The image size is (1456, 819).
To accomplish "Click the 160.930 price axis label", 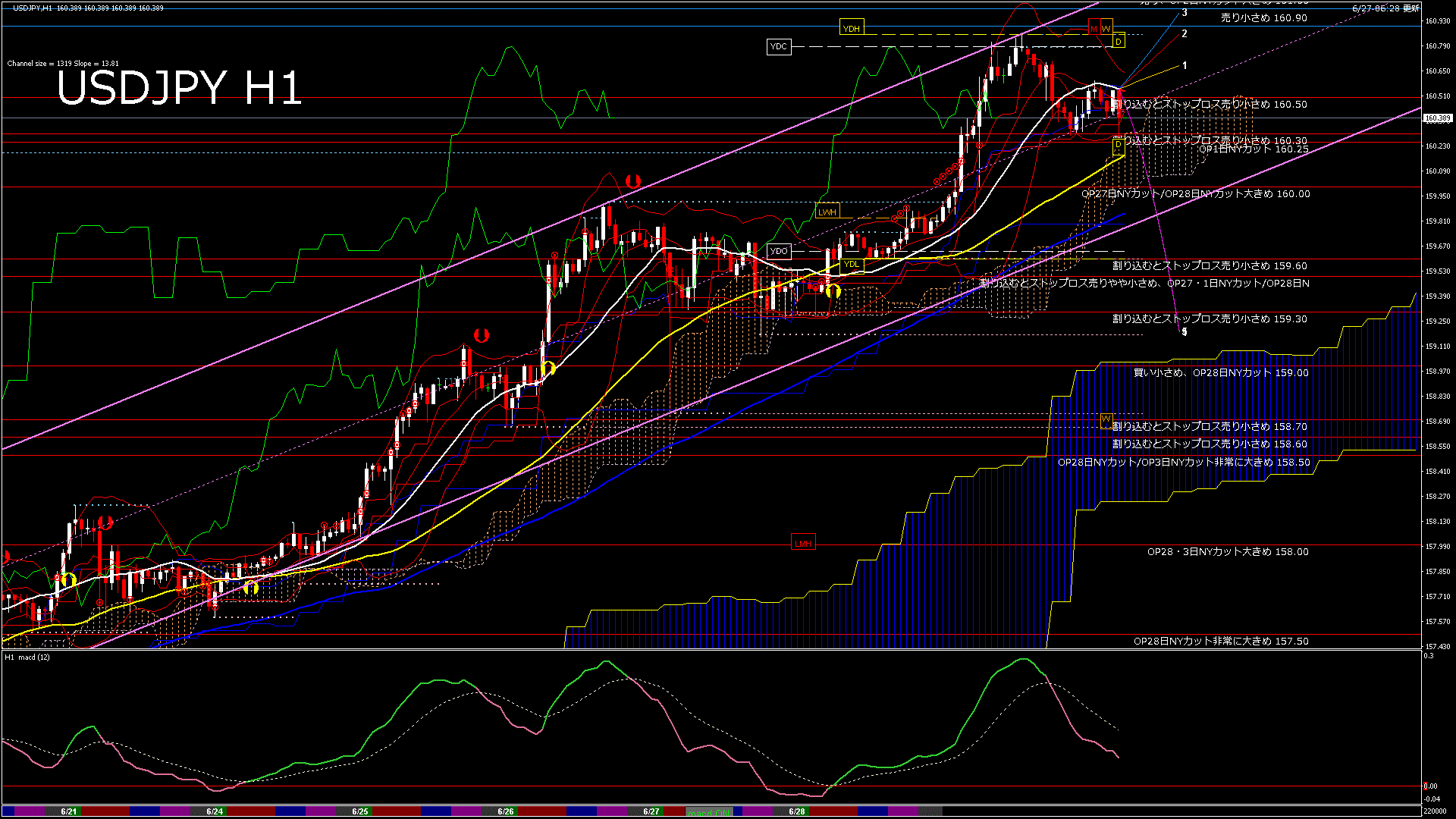I will pos(1438,21).
